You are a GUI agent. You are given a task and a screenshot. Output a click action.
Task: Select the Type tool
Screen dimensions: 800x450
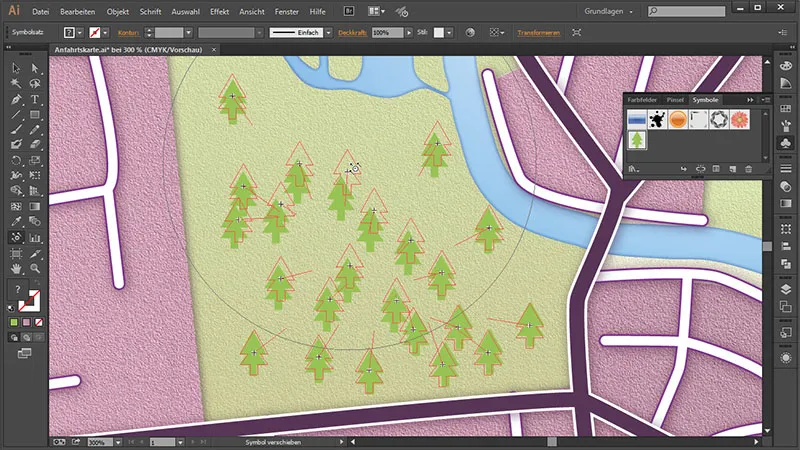pos(35,99)
